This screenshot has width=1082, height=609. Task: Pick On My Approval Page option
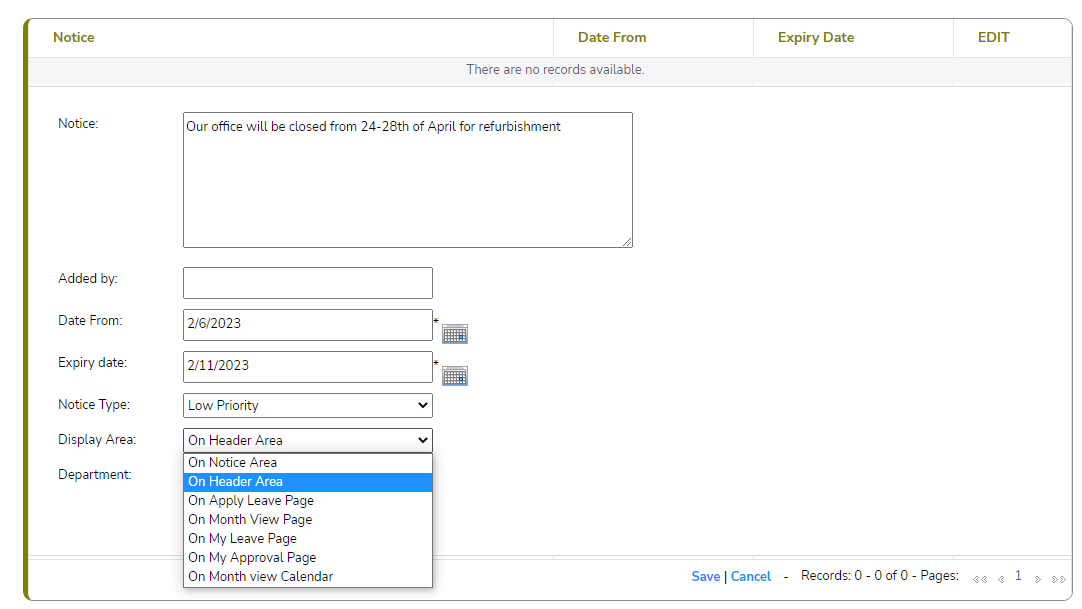(x=308, y=557)
